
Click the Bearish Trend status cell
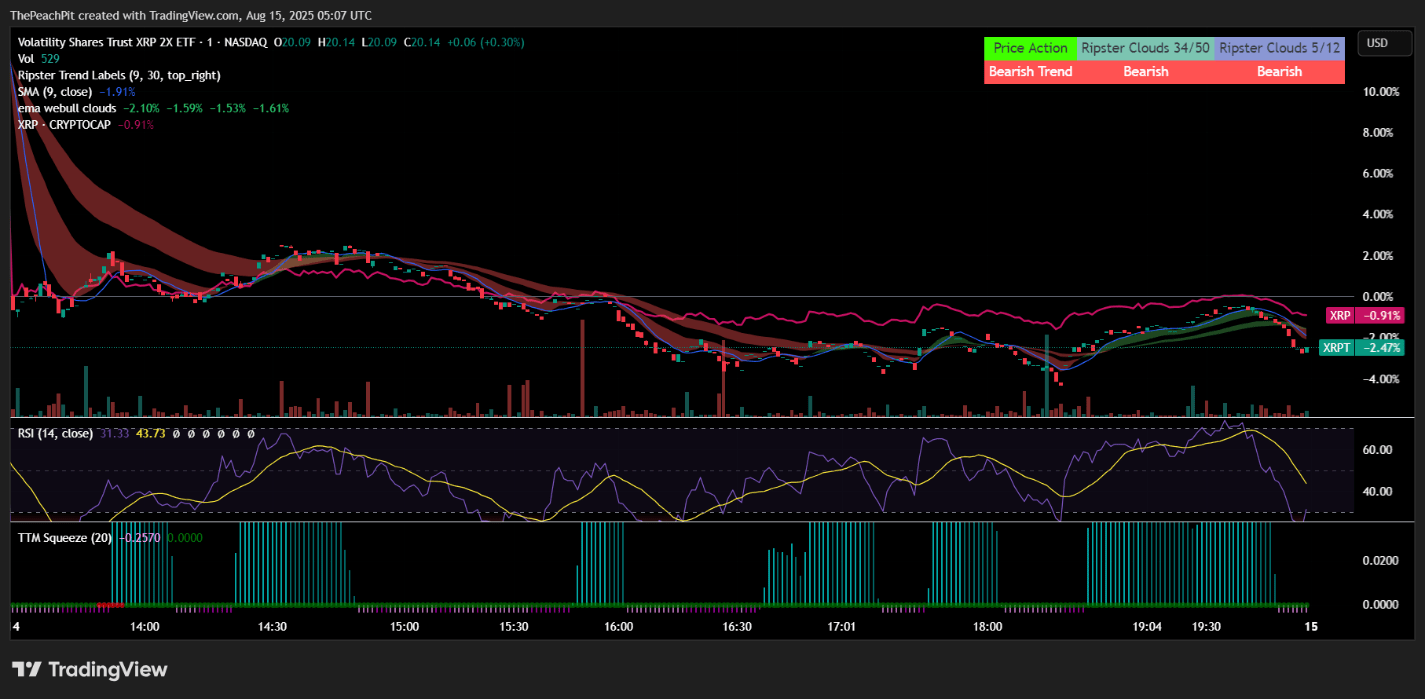point(1030,71)
